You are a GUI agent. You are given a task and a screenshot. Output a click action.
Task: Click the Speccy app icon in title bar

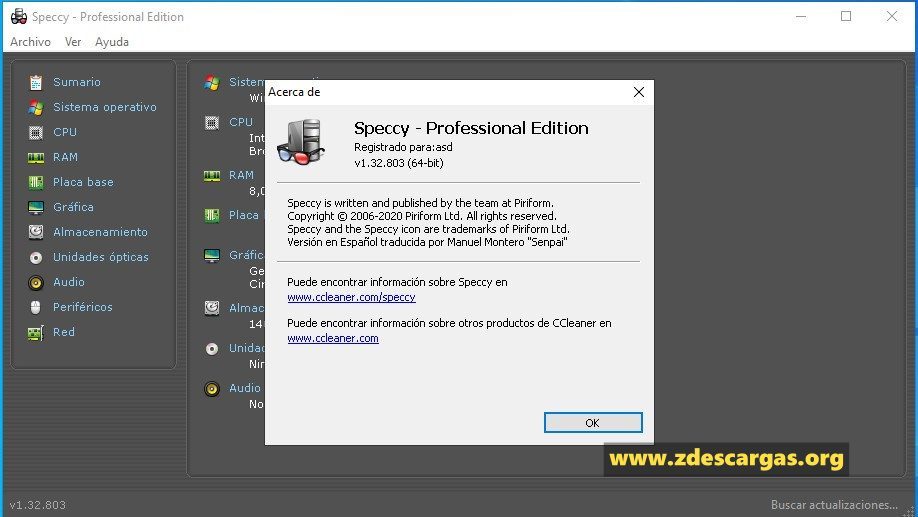click(19, 16)
